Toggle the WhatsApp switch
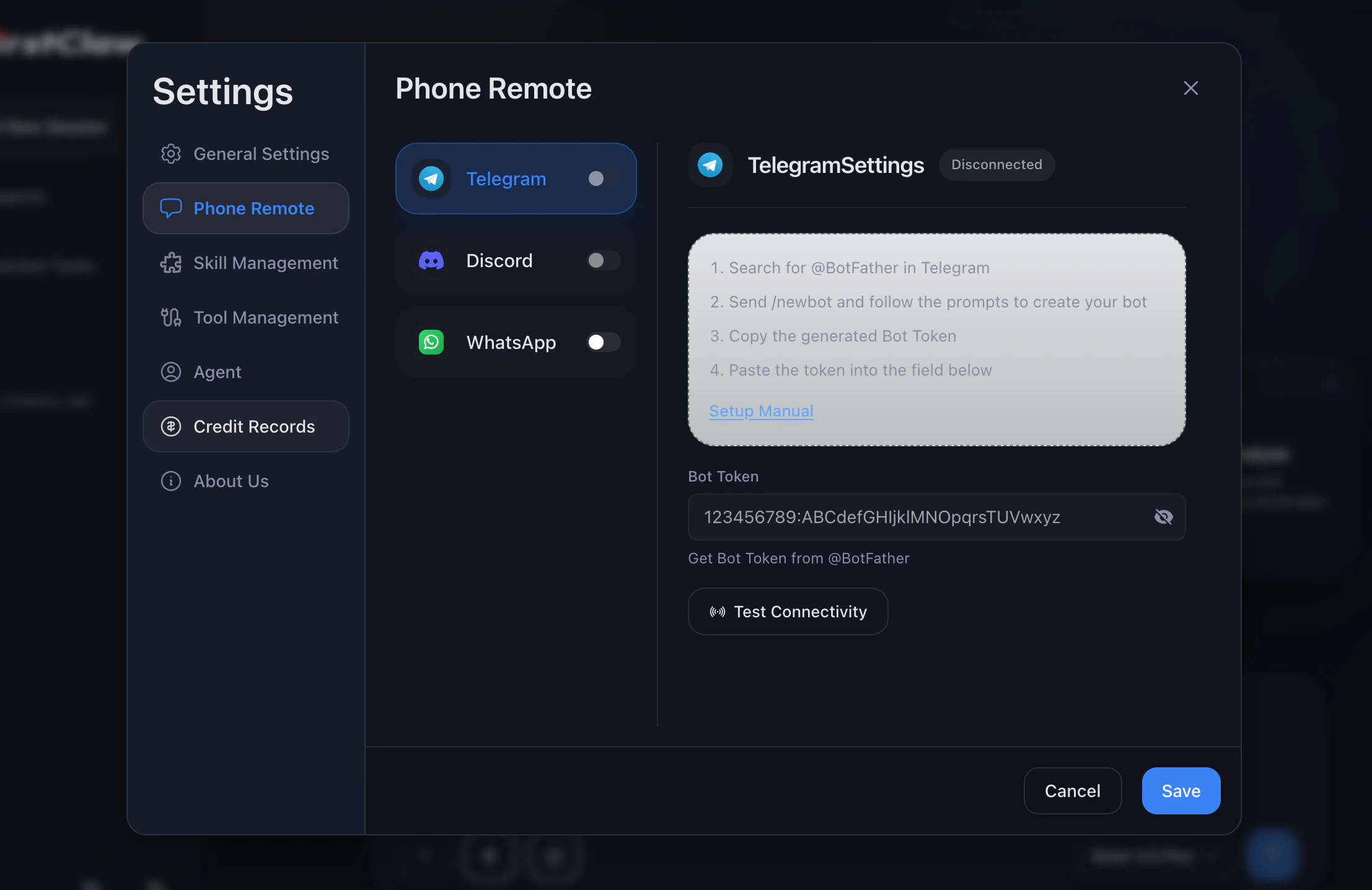 click(603, 342)
